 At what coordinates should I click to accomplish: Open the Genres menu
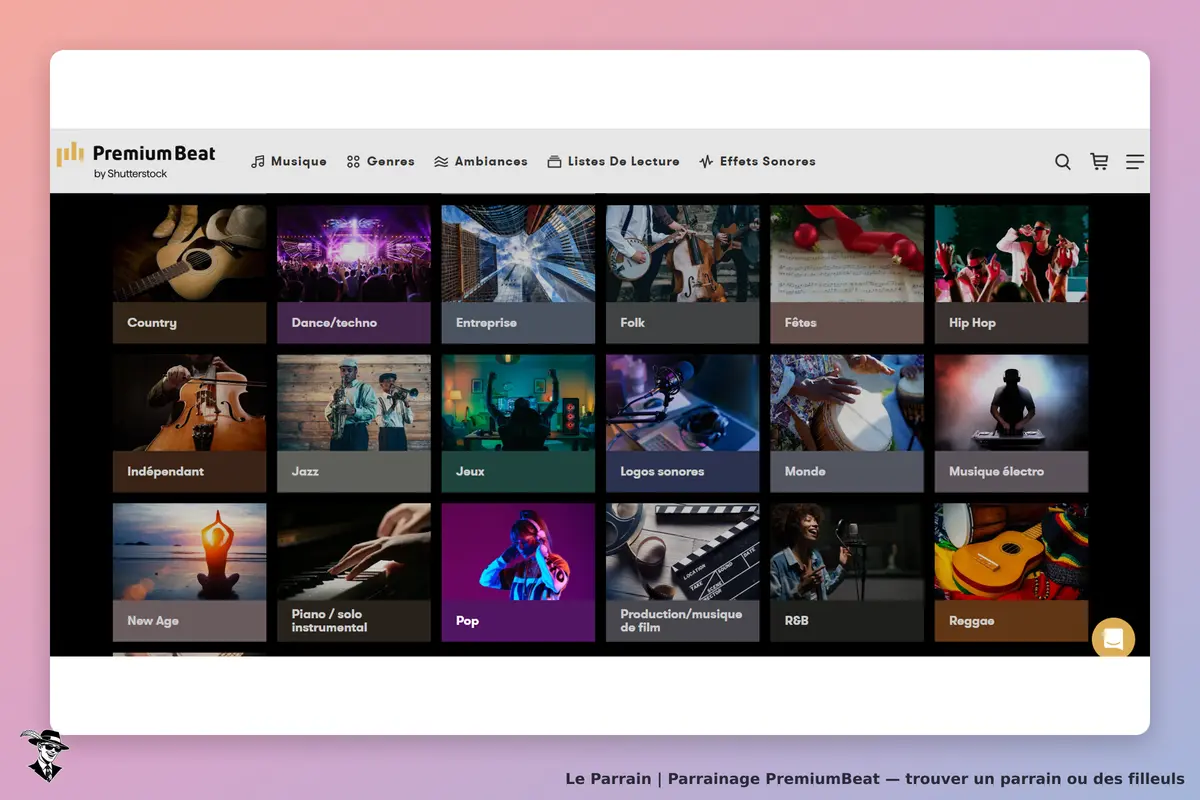click(380, 161)
